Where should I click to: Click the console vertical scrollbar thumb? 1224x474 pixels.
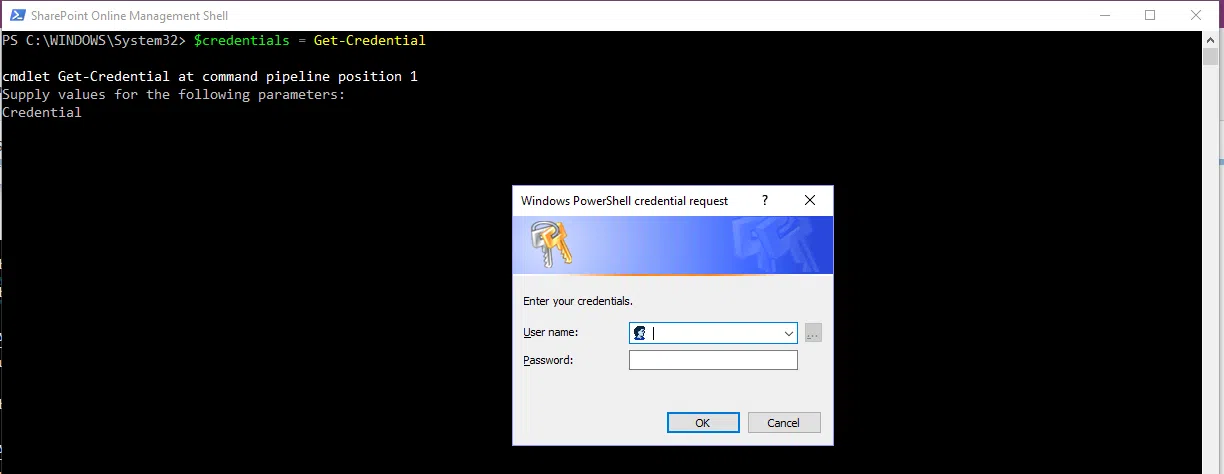click(x=1211, y=56)
